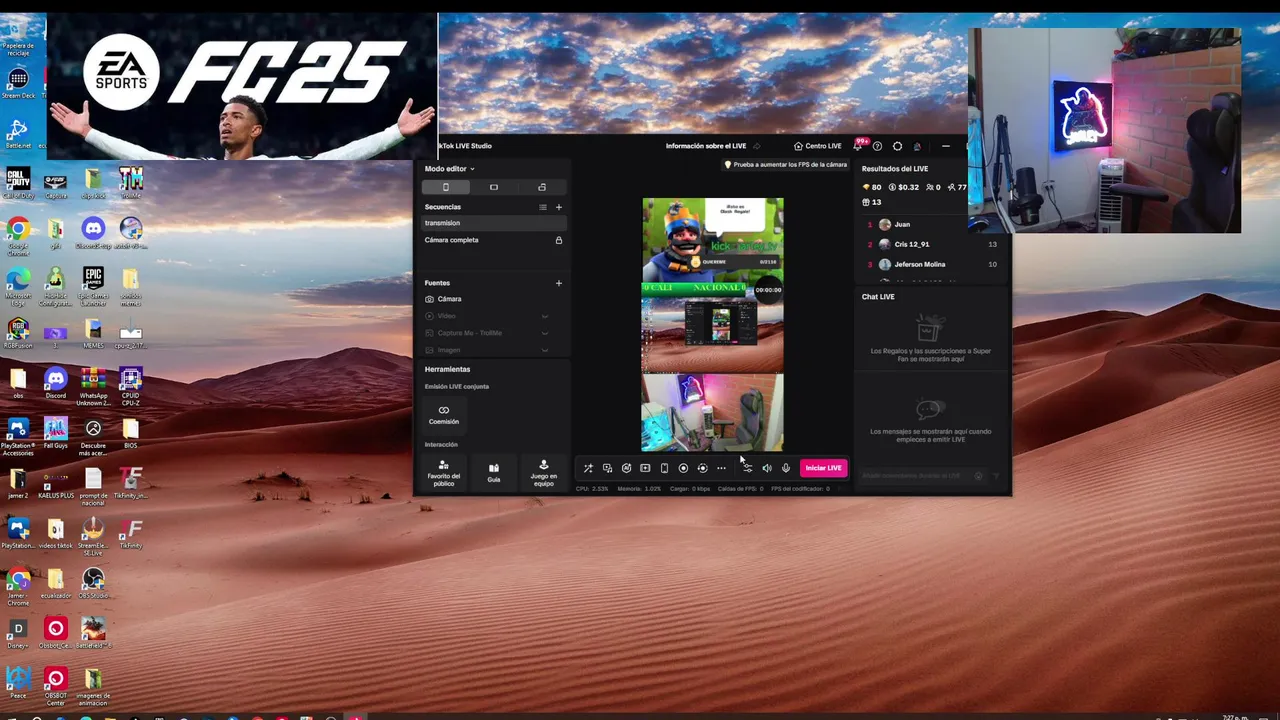Open the notifications bell with 99+ badge
Screen dimensions: 1280x720
(x=858, y=146)
